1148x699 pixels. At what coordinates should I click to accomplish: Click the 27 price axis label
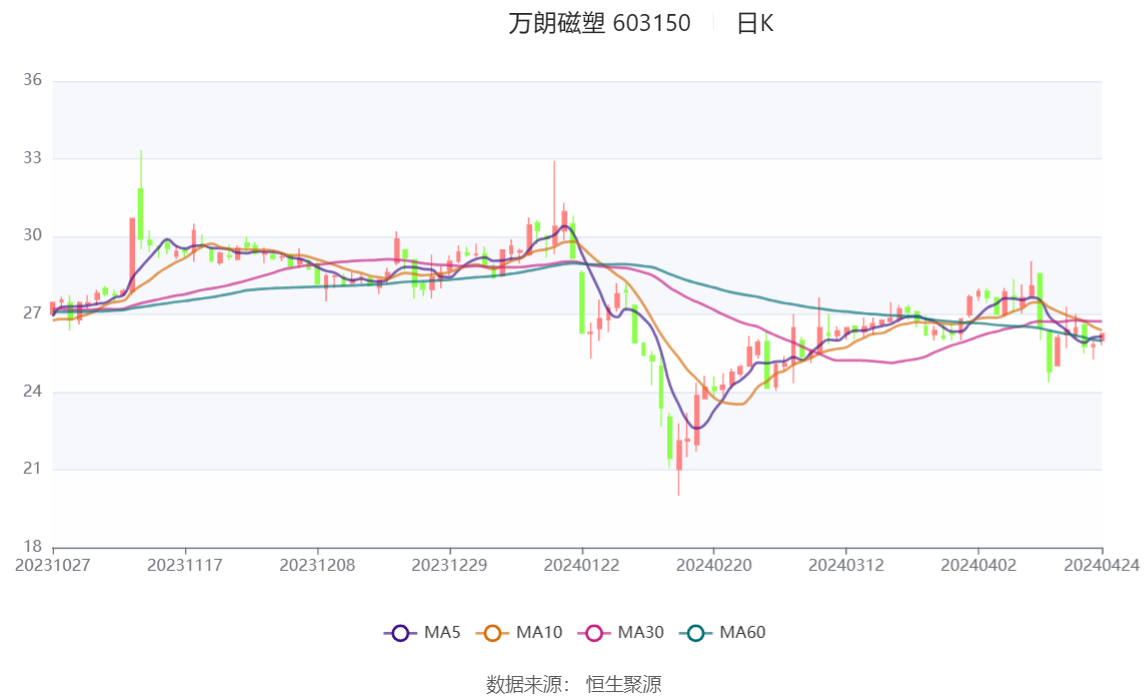(x=32, y=313)
